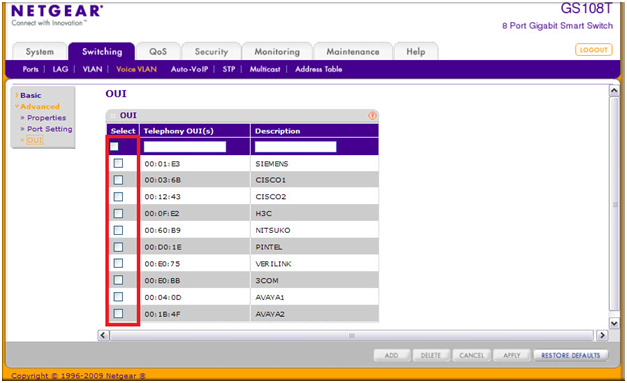Open the OUI panel help icon
627x383 pixels.
click(372, 116)
